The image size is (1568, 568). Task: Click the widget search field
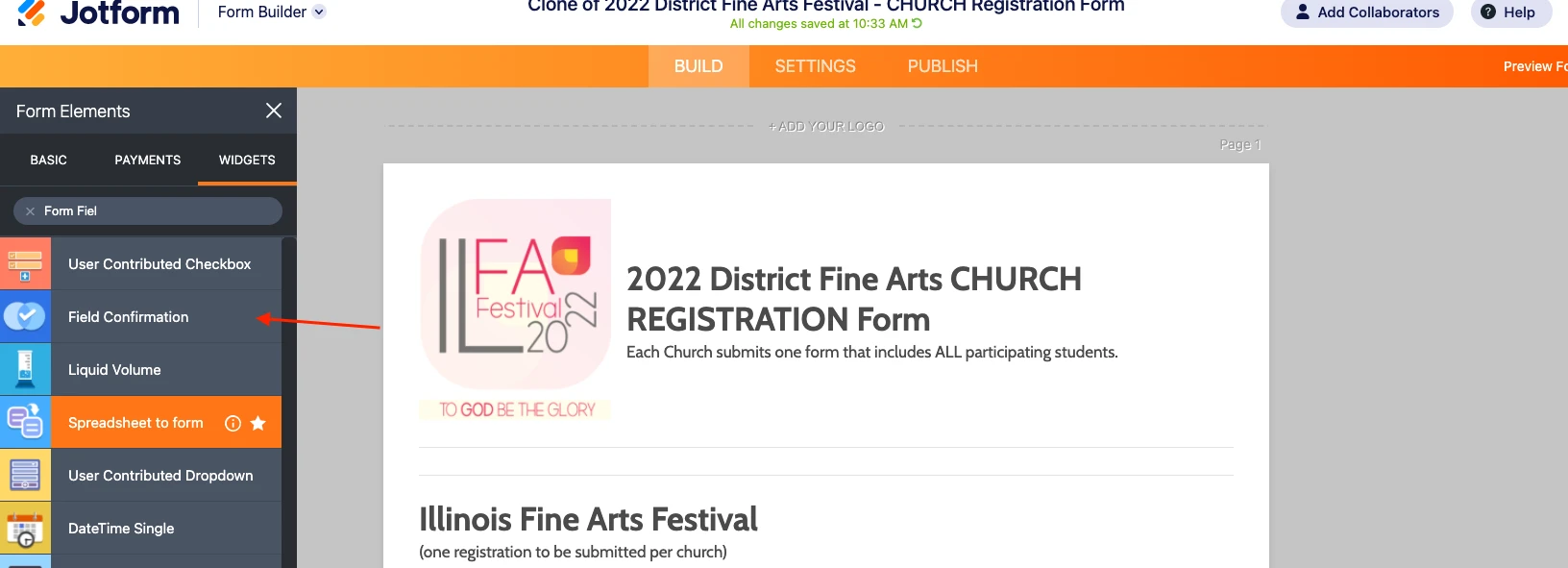click(148, 211)
